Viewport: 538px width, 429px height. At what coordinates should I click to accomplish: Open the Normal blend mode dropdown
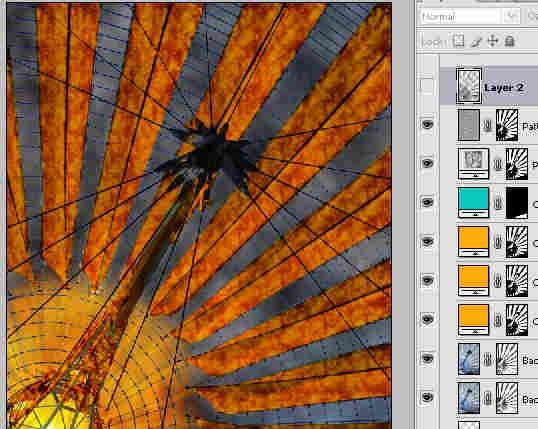click(x=471, y=16)
